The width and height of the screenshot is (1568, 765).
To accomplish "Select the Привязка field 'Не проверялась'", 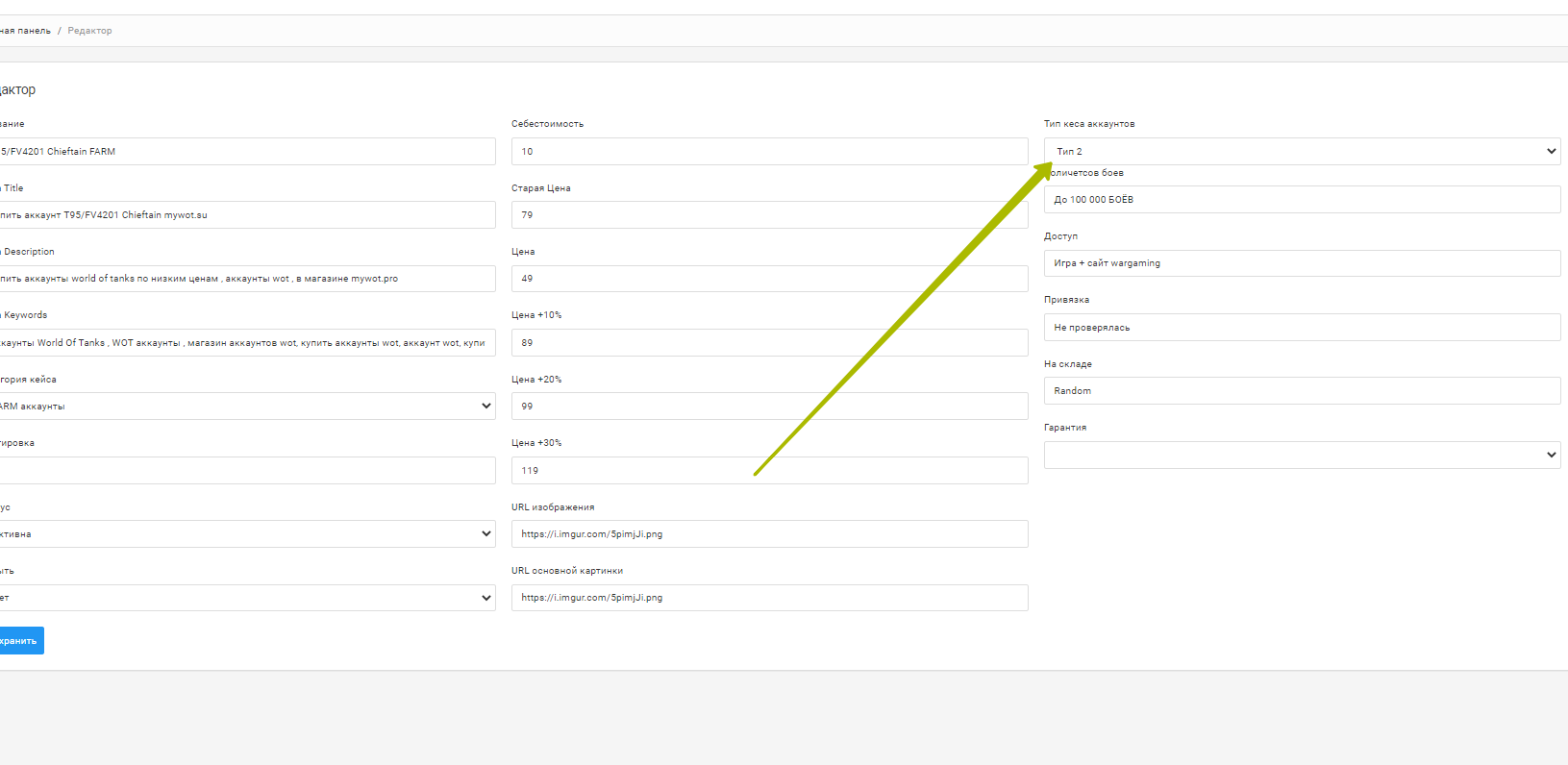I will click(x=1301, y=327).
